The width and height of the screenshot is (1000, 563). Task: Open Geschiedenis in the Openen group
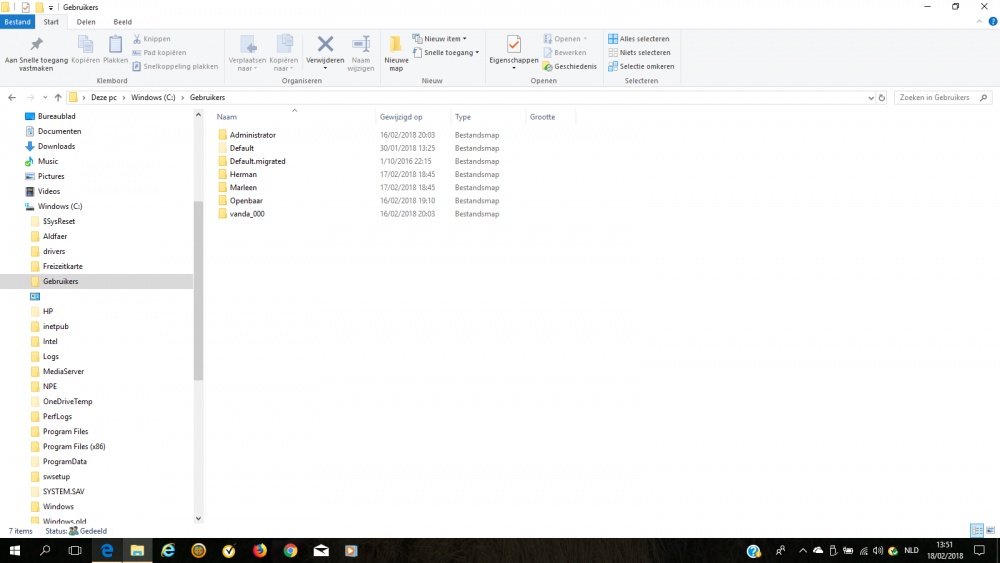570,66
